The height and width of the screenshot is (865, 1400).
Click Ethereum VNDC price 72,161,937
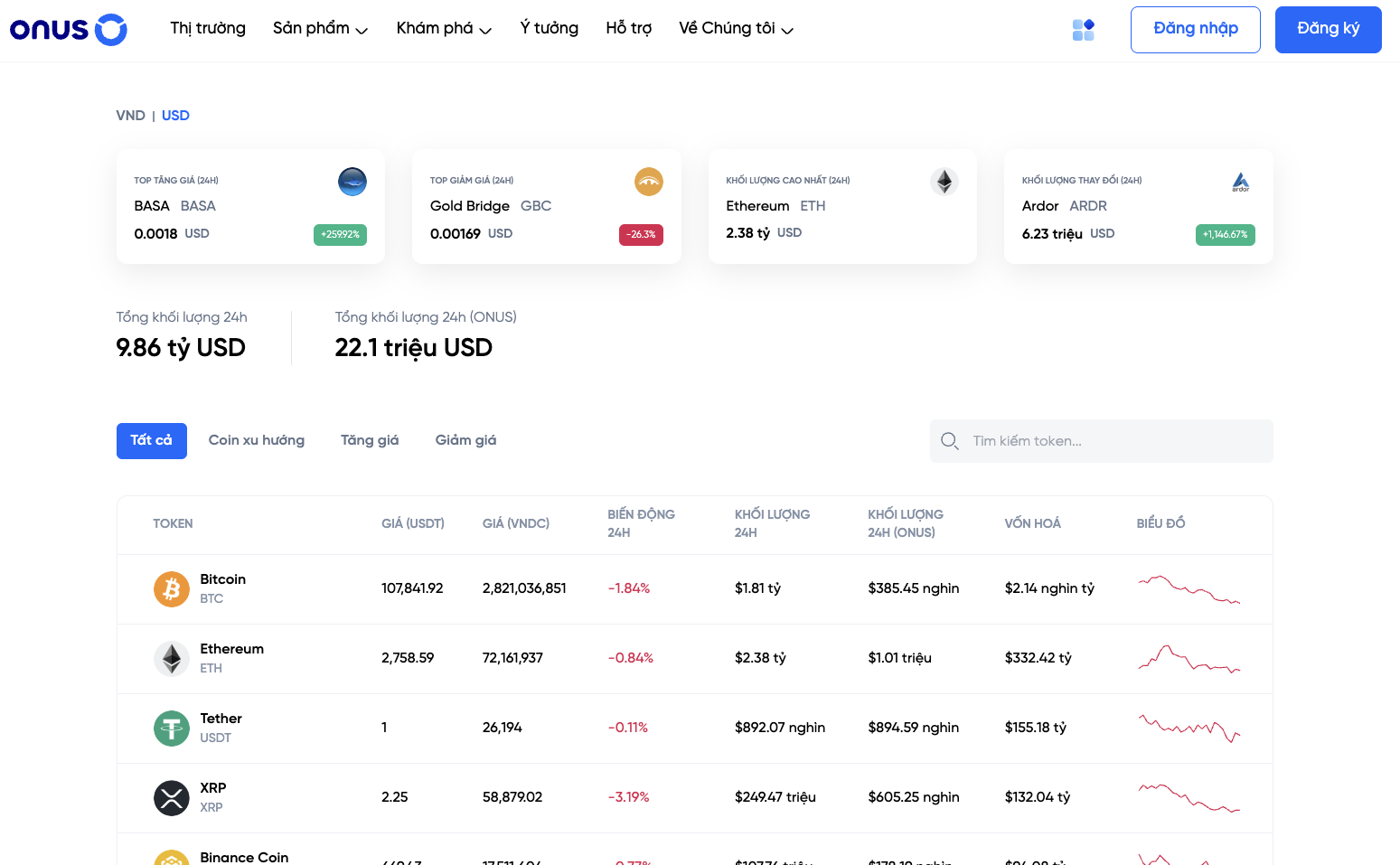pos(512,658)
